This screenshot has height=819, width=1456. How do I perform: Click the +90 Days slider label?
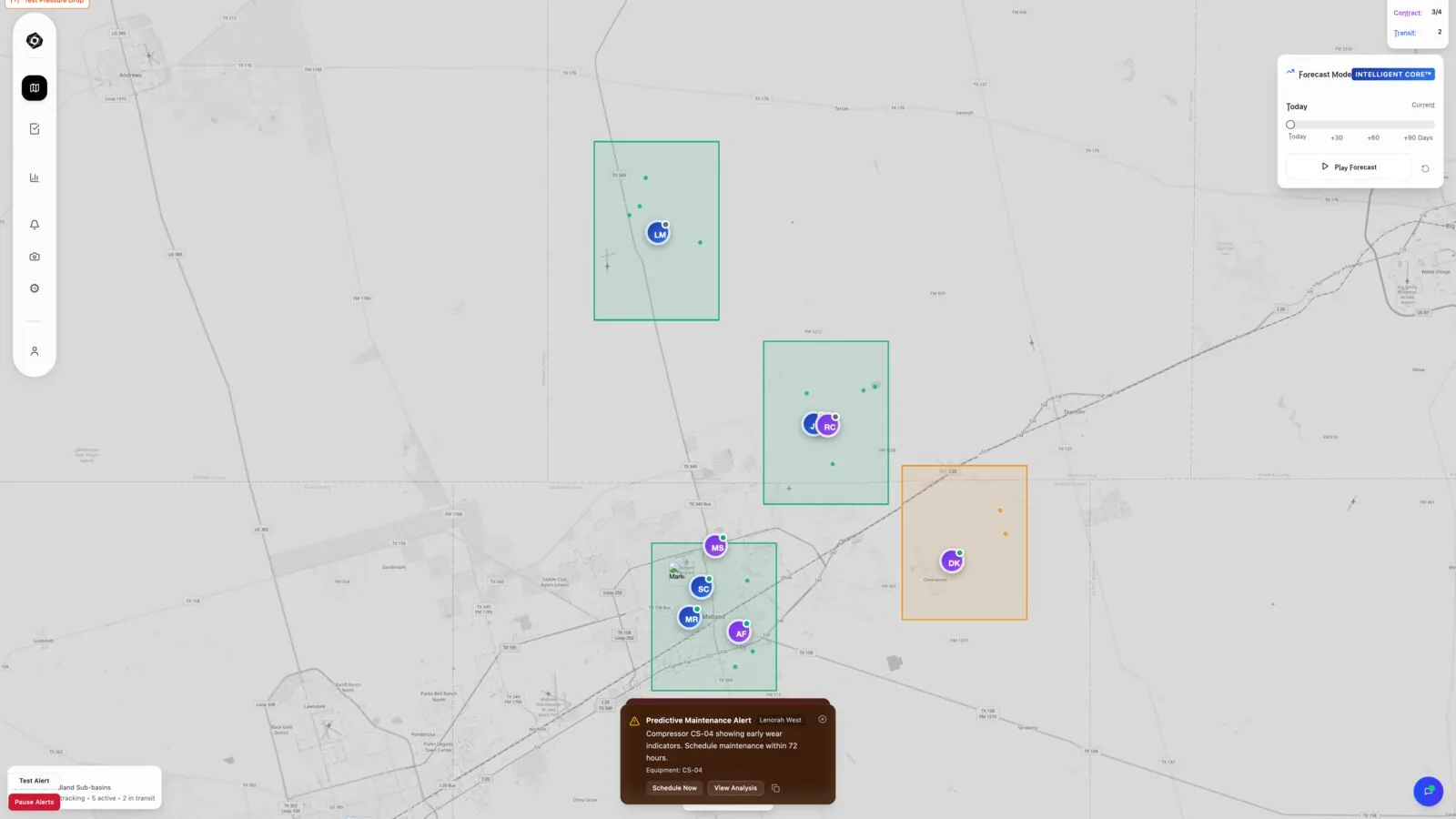[x=1418, y=138]
